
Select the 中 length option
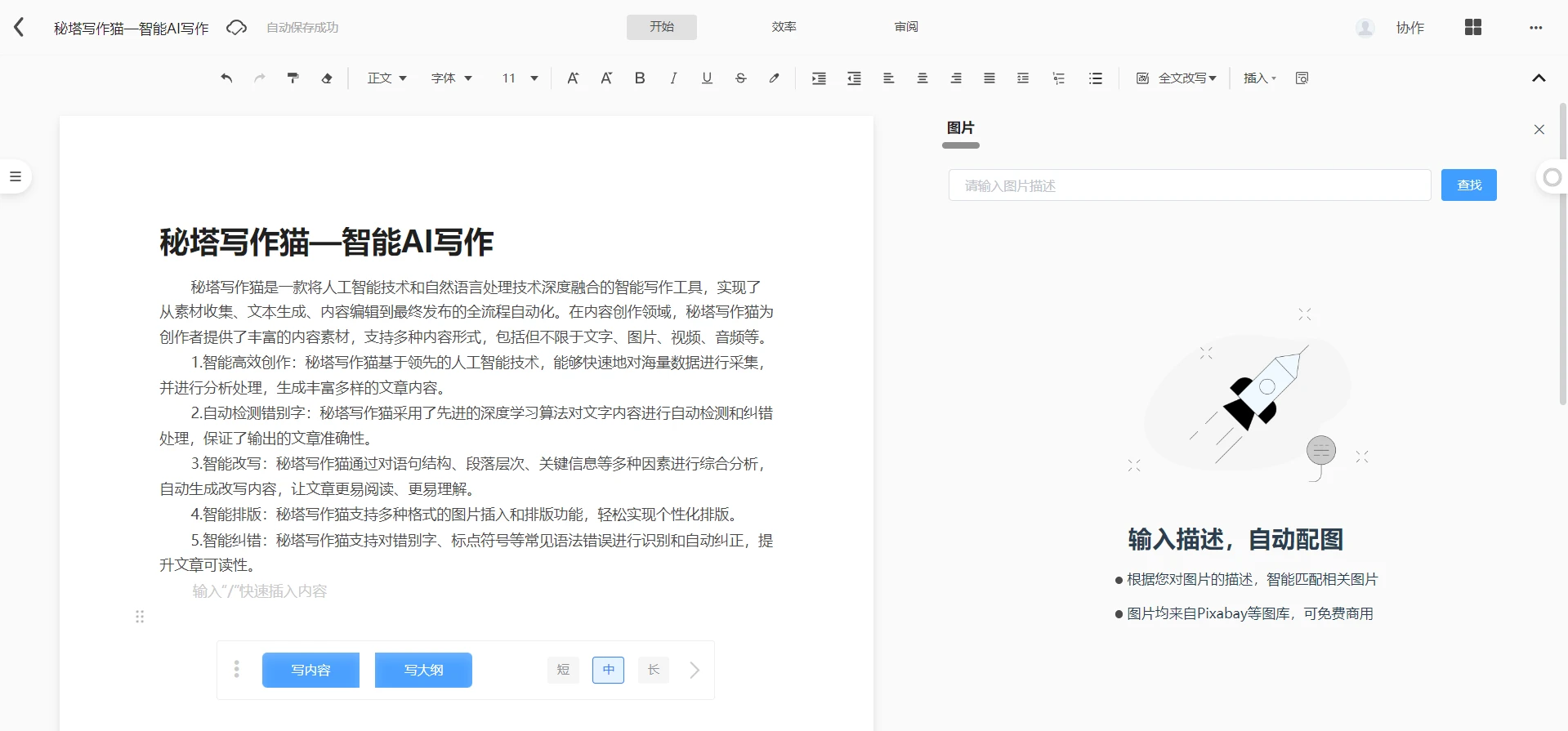pos(608,670)
